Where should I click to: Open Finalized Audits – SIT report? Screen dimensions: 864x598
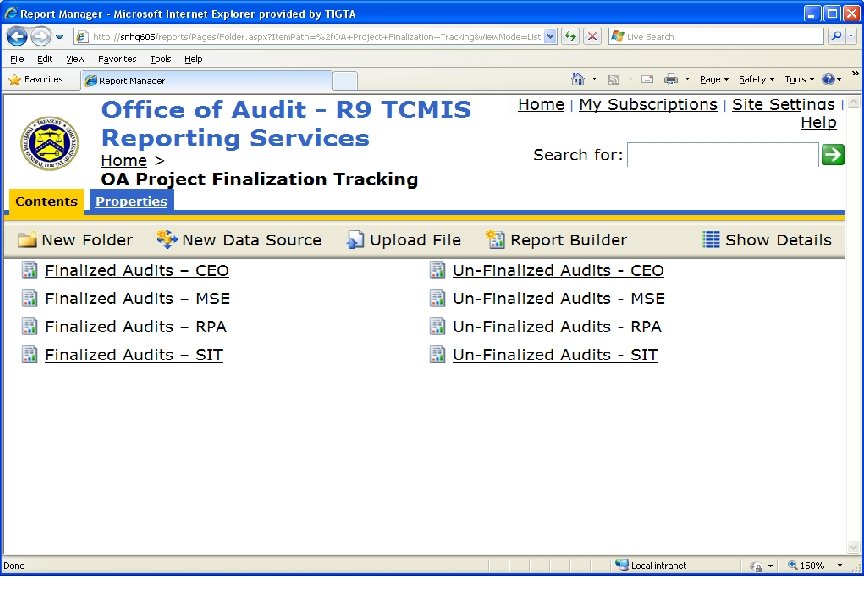pyautogui.click(x=134, y=355)
